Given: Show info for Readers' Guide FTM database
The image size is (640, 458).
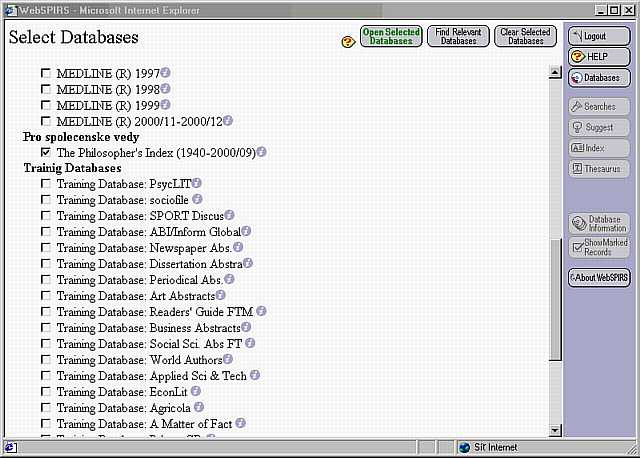Looking at the screenshot, I should click(262, 311).
